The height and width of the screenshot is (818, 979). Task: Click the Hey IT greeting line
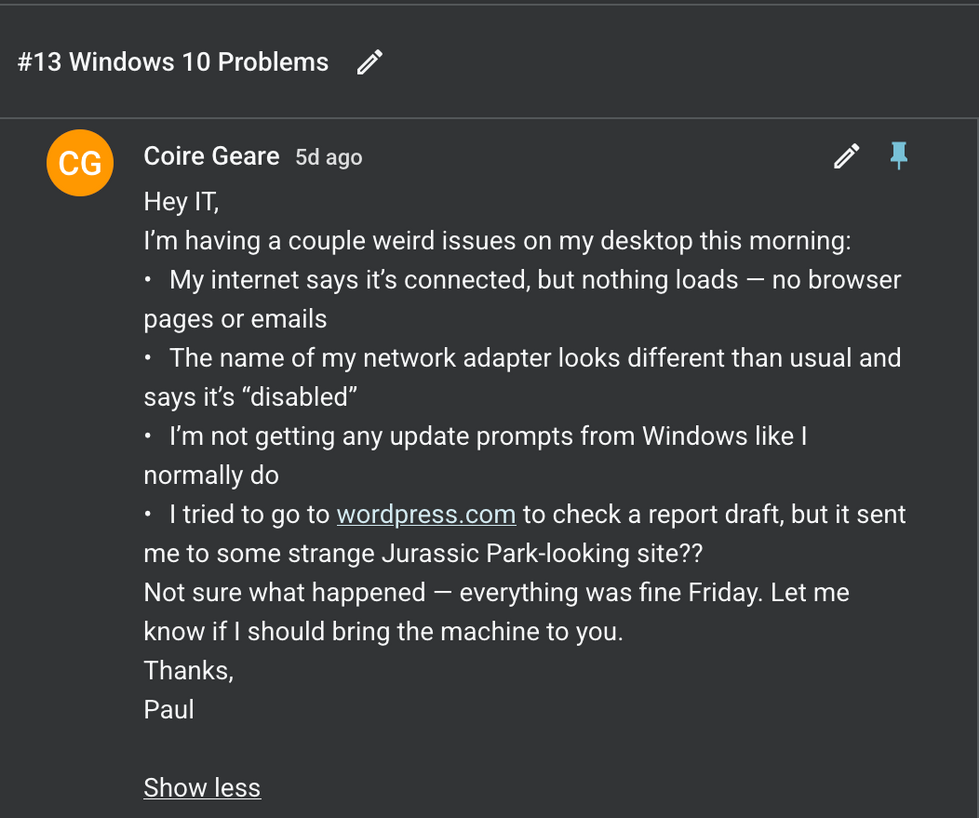click(x=181, y=201)
